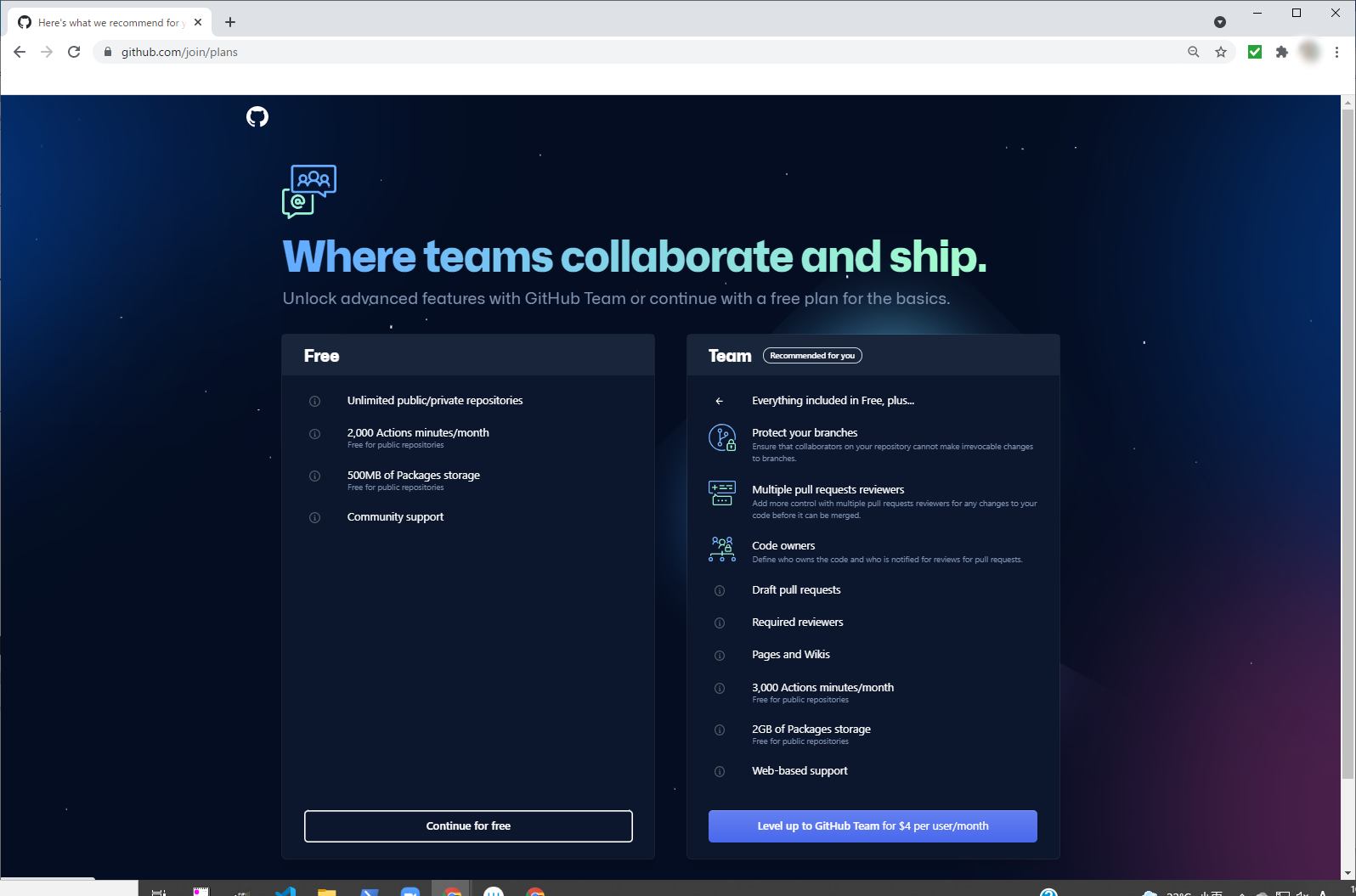The height and width of the screenshot is (896, 1356).
Task: Reload the current page
Action: (x=74, y=52)
